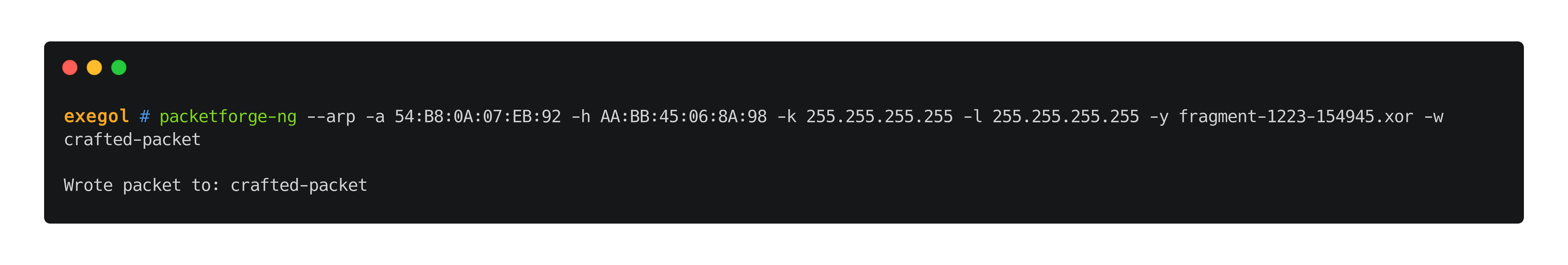Click the -h option flag
The image size is (1568, 265).
coord(581,116)
